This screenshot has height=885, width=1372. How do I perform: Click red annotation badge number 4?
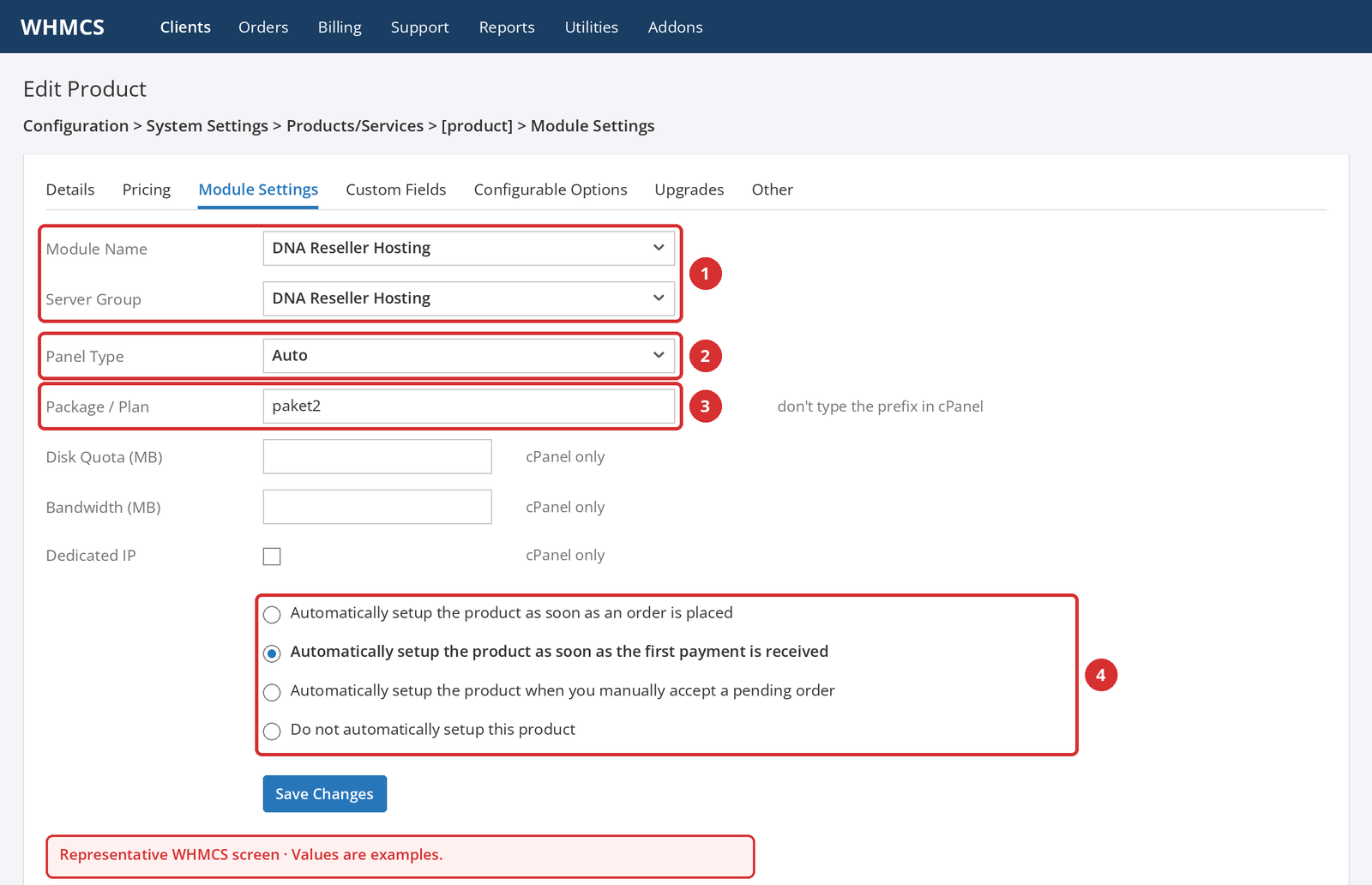1101,675
